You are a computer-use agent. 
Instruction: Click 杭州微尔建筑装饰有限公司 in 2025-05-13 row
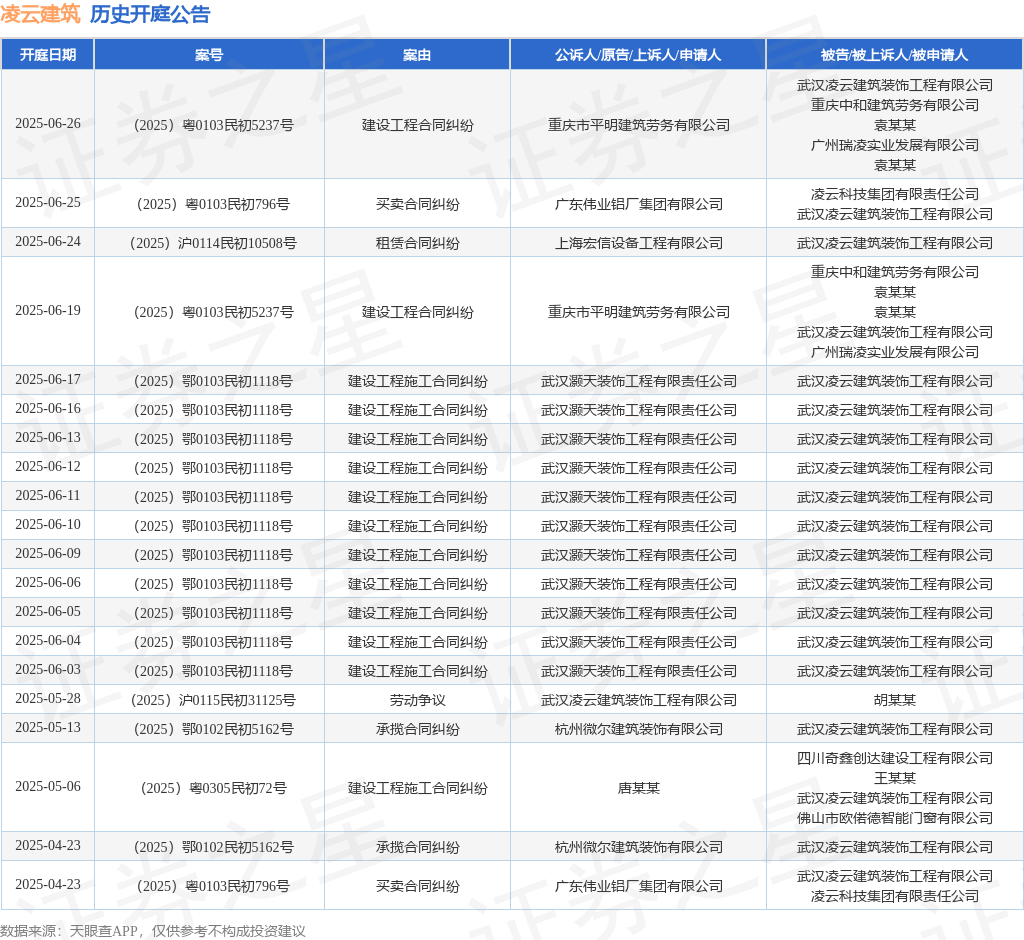tap(639, 729)
